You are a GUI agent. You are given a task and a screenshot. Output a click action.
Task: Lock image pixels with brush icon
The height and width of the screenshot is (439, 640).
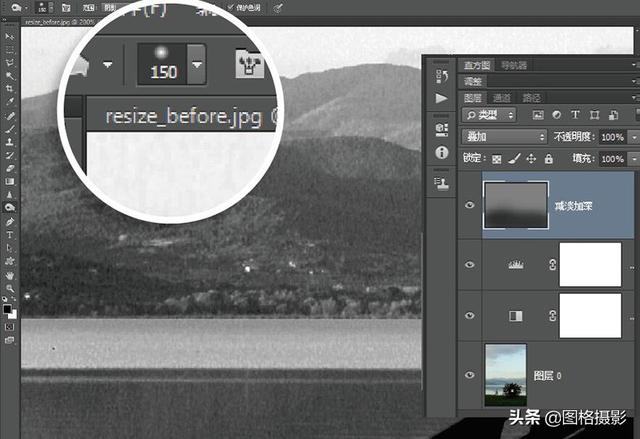[x=515, y=158]
